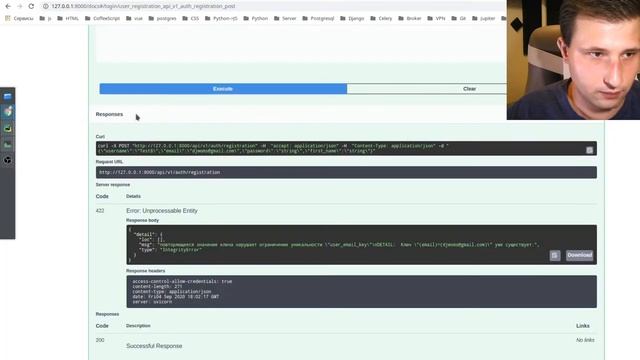View site information icon in address bar
Viewport: 640px width, 360px height.
(x=46, y=6)
